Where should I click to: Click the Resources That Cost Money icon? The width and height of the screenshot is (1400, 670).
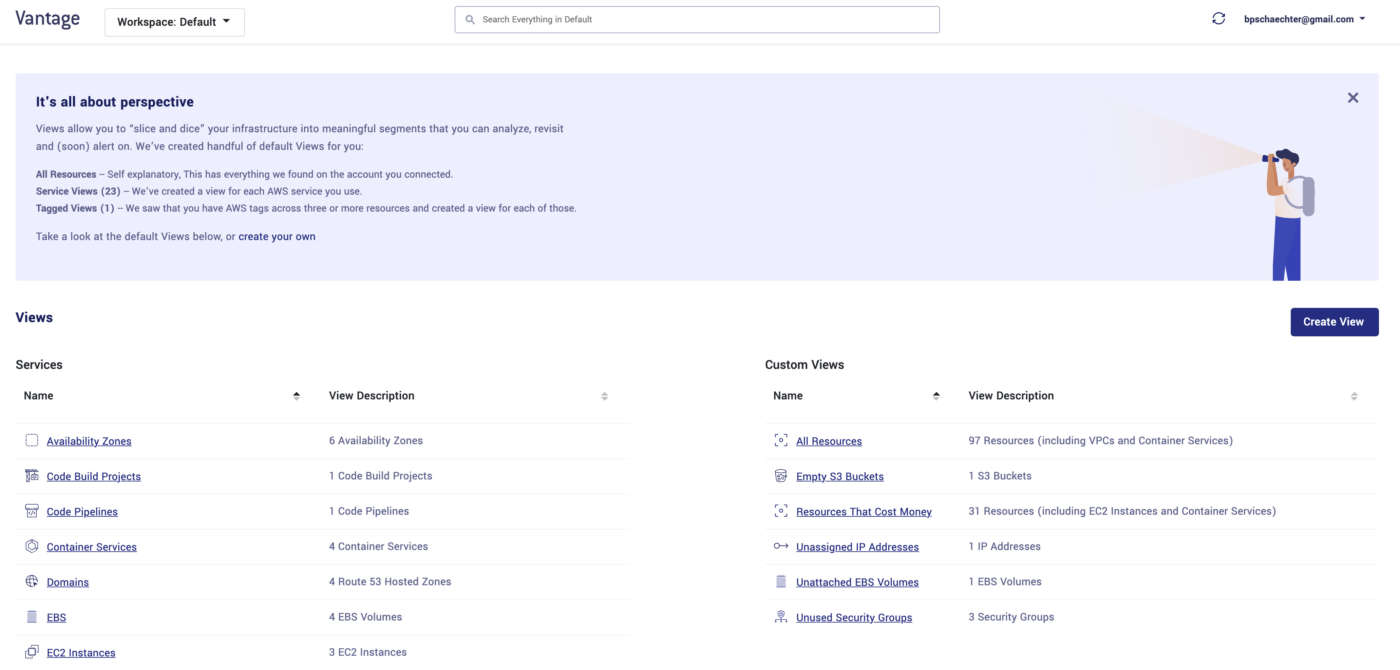click(781, 511)
